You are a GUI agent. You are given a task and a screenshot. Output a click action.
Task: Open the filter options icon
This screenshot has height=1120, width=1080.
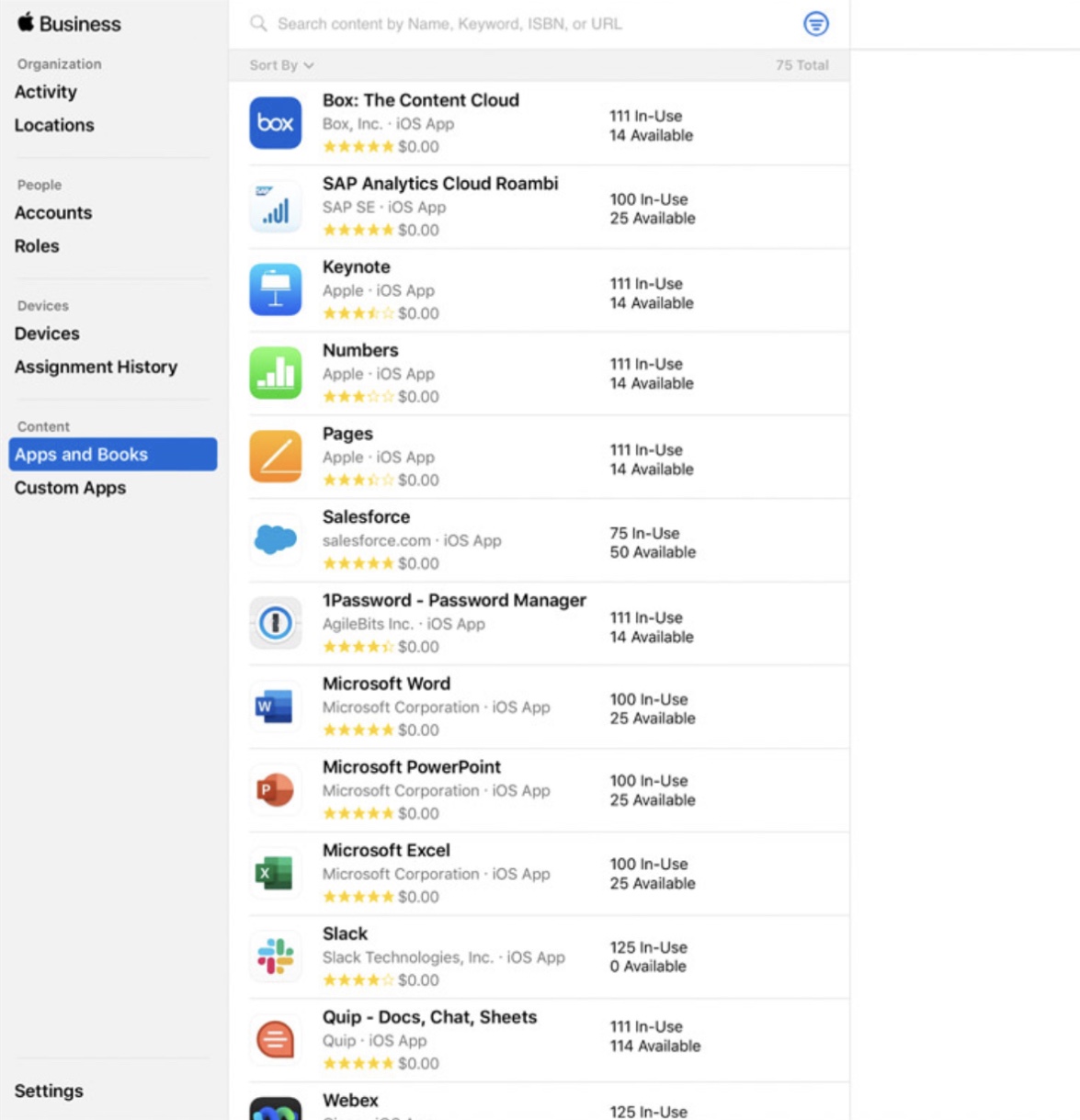click(x=815, y=24)
